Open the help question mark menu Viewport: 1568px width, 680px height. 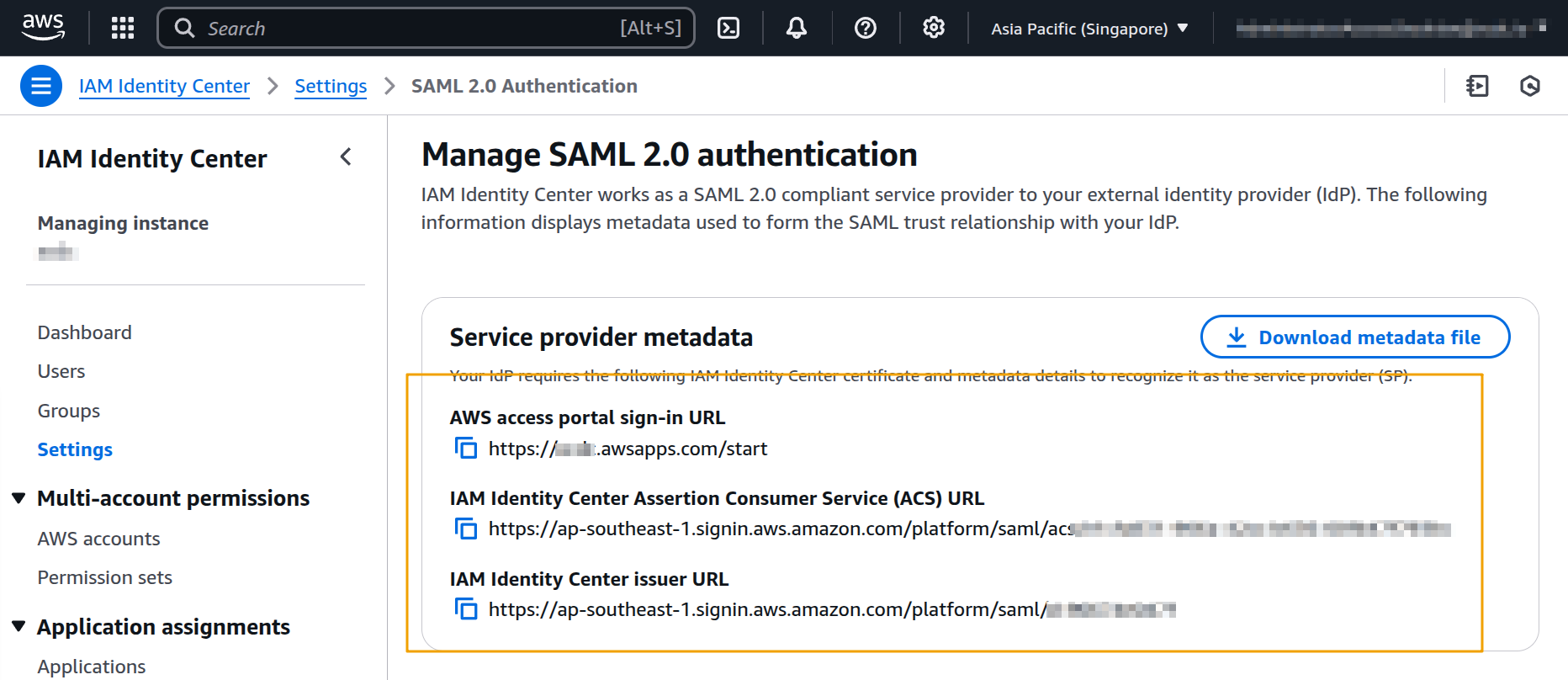(x=866, y=28)
